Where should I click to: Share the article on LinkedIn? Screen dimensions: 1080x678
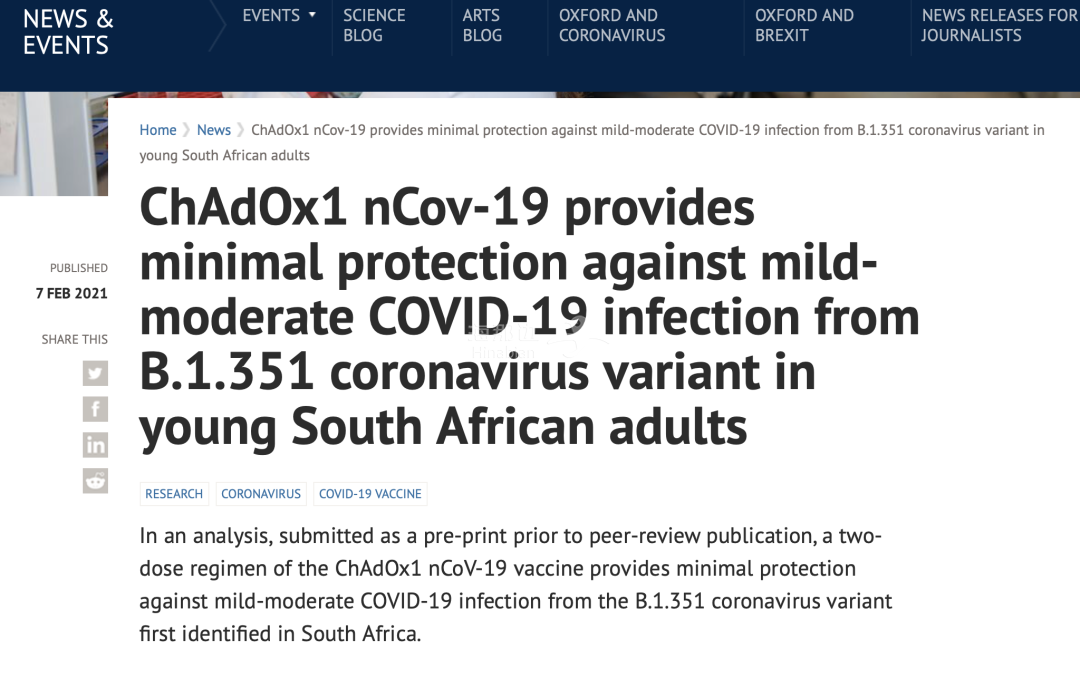pos(95,445)
